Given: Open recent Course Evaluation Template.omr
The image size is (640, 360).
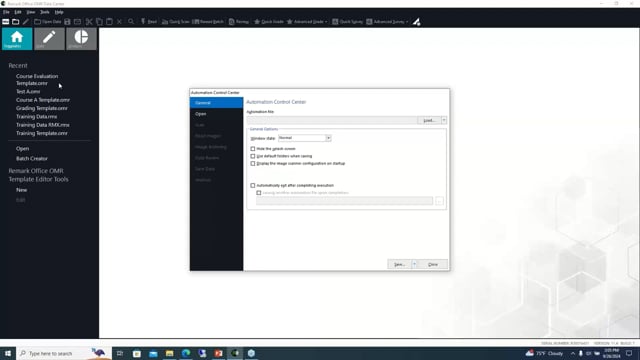Looking at the screenshot, I should [37, 80].
